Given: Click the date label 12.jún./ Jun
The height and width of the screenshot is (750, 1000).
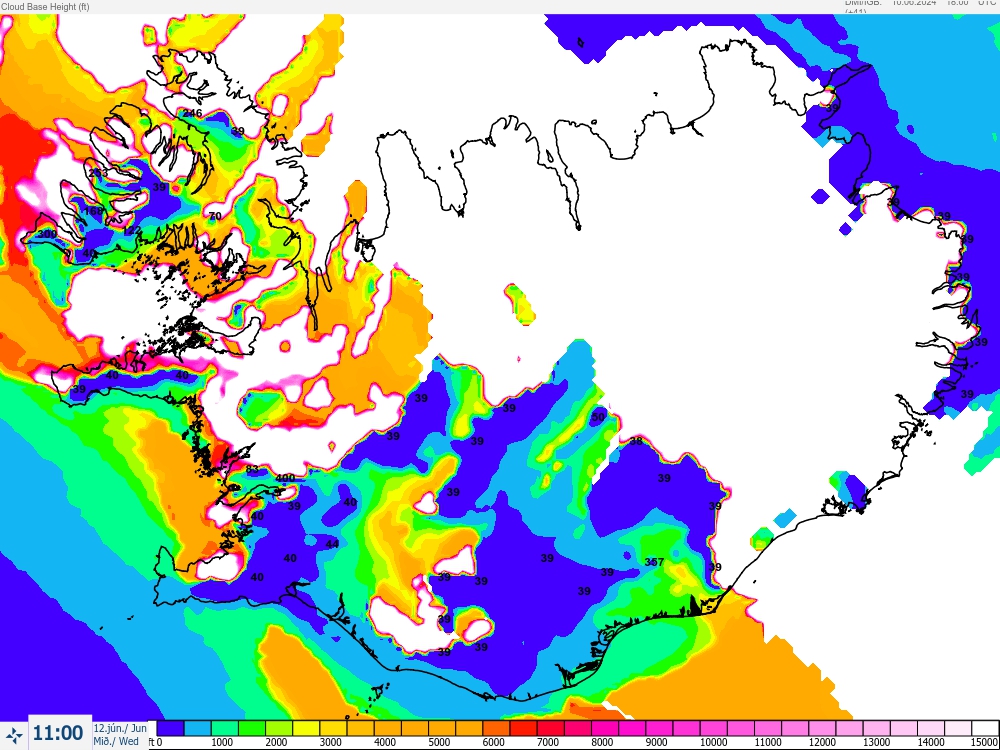Looking at the screenshot, I should click(120, 728).
